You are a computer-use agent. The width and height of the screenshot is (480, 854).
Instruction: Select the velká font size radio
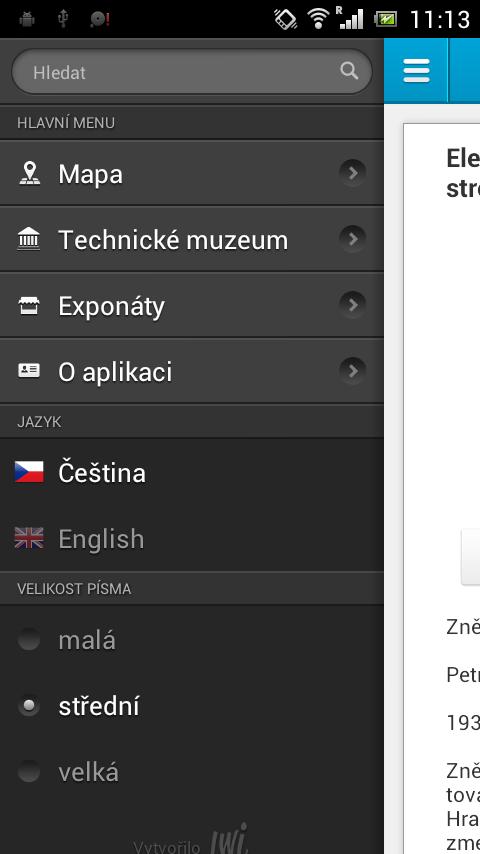click(28, 772)
